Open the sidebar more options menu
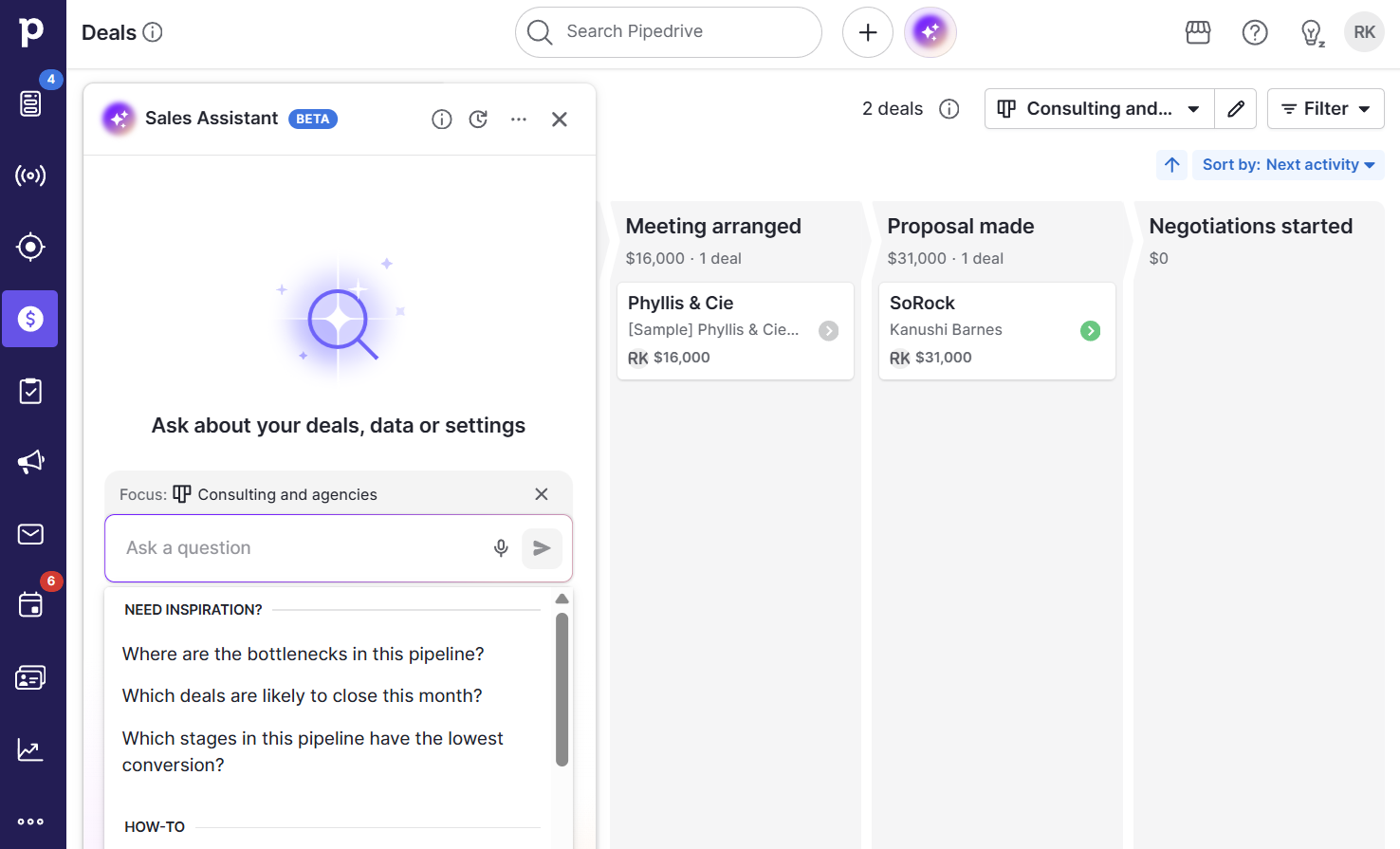The image size is (1400, 849). [30, 821]
